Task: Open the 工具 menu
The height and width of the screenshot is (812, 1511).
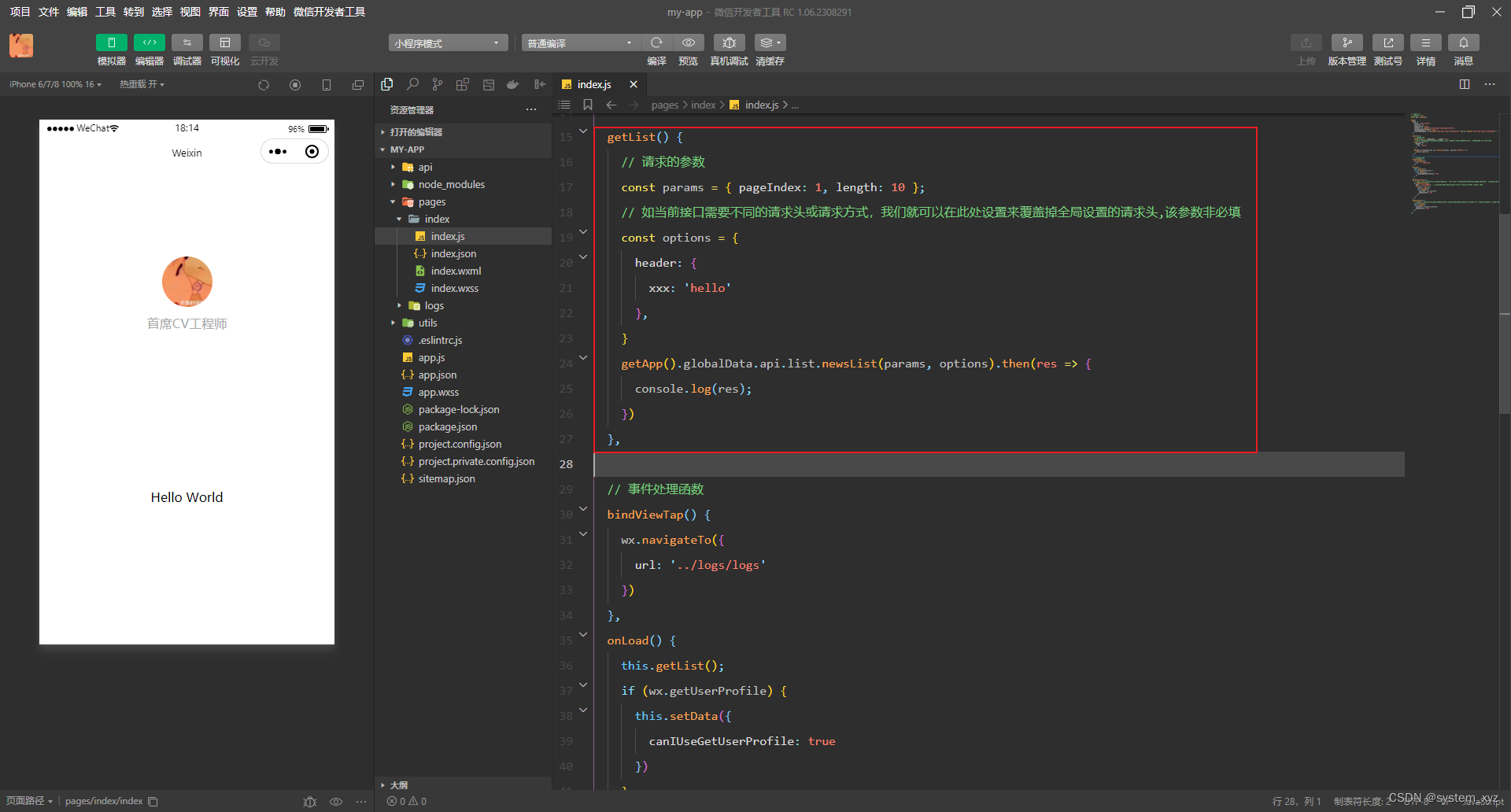Action: coord(105,12)
